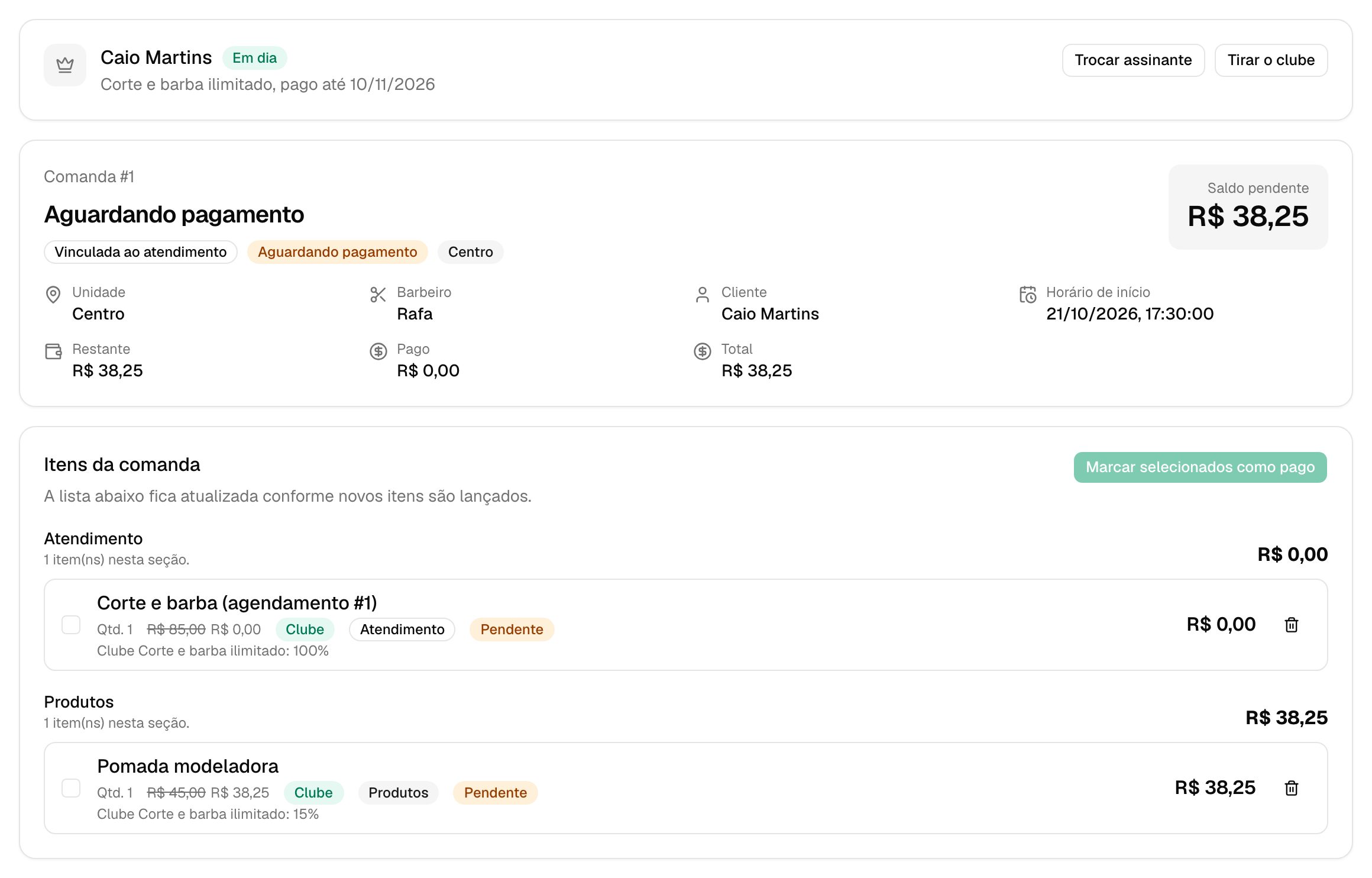The image size is (1372, 878).
Task: Click the Pago dollar coin icon
Action: [378, 351]
